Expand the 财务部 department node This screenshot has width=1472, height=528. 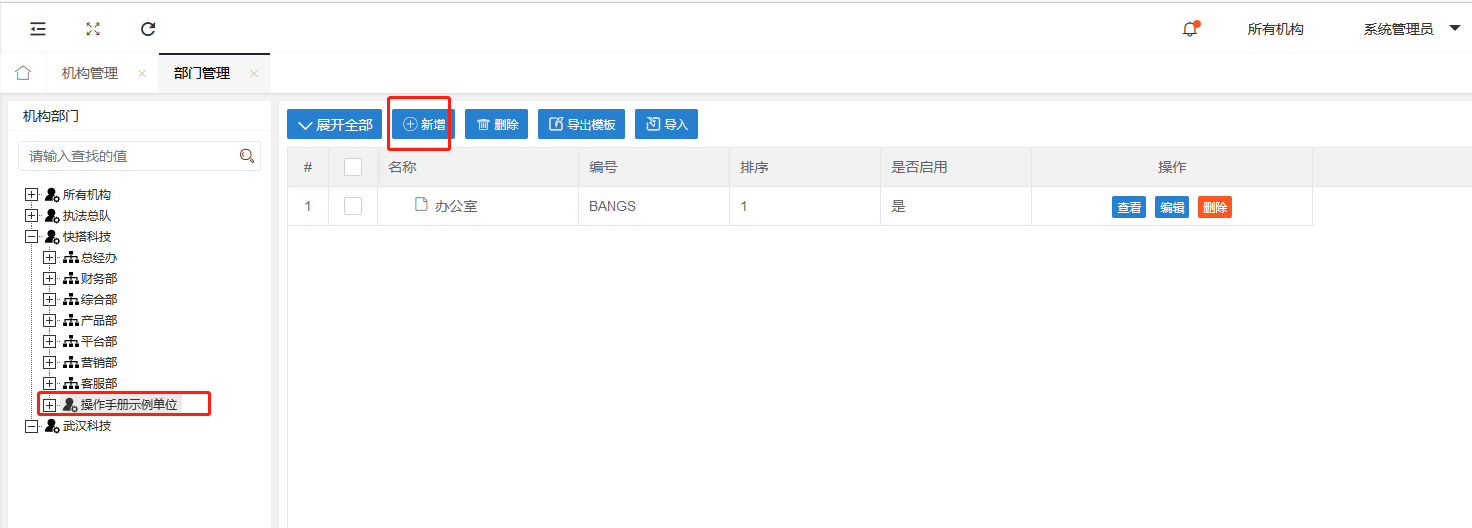pos(49,279)
